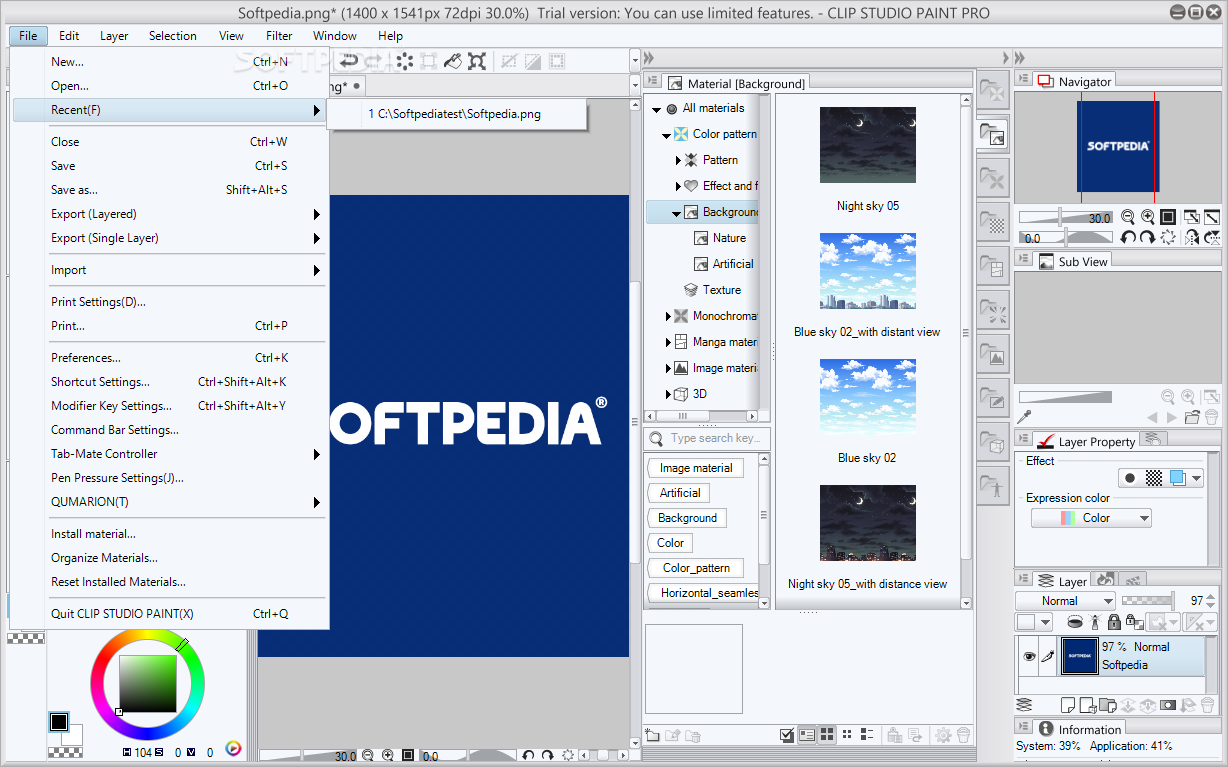1228x767 pixels.
Task: Open the Normal blending mode dropdown
Action: click(1065, 601)
